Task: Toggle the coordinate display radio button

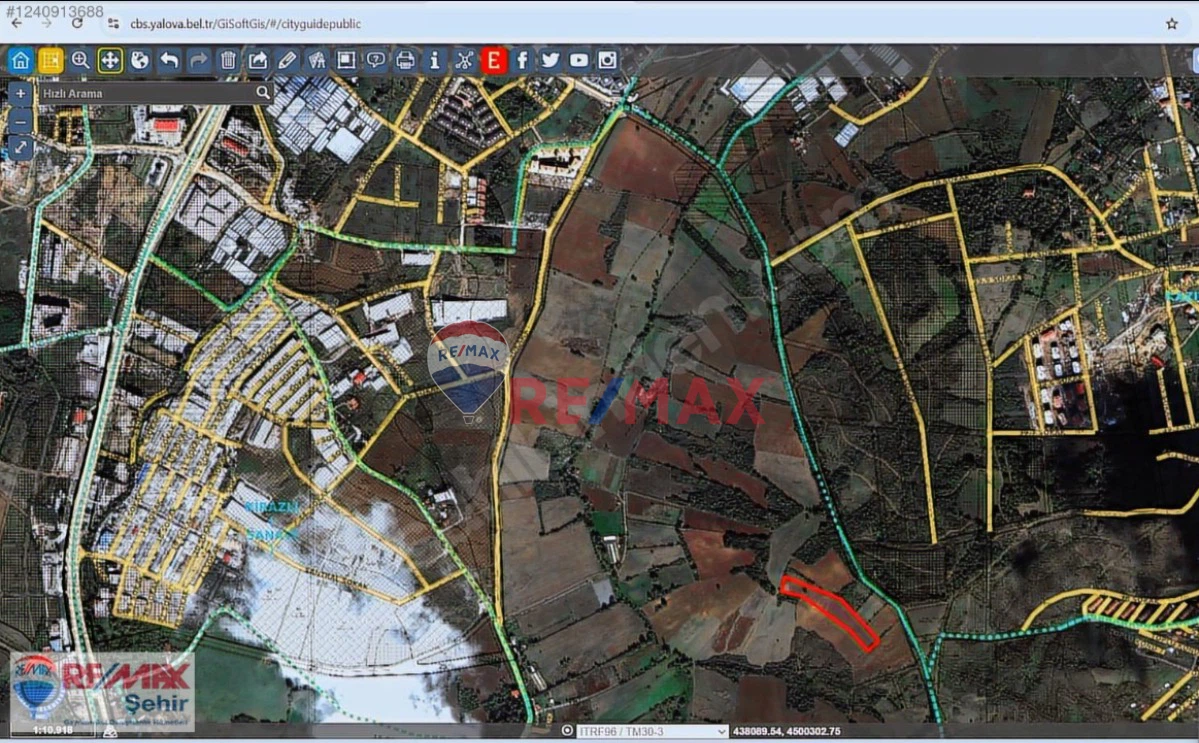Action: (x=567, y=731)
